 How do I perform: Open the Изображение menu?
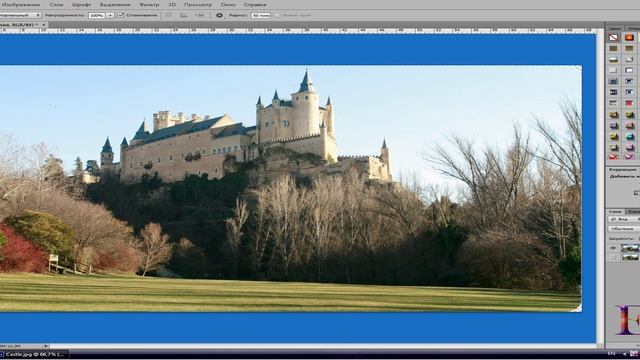[20, 4]
